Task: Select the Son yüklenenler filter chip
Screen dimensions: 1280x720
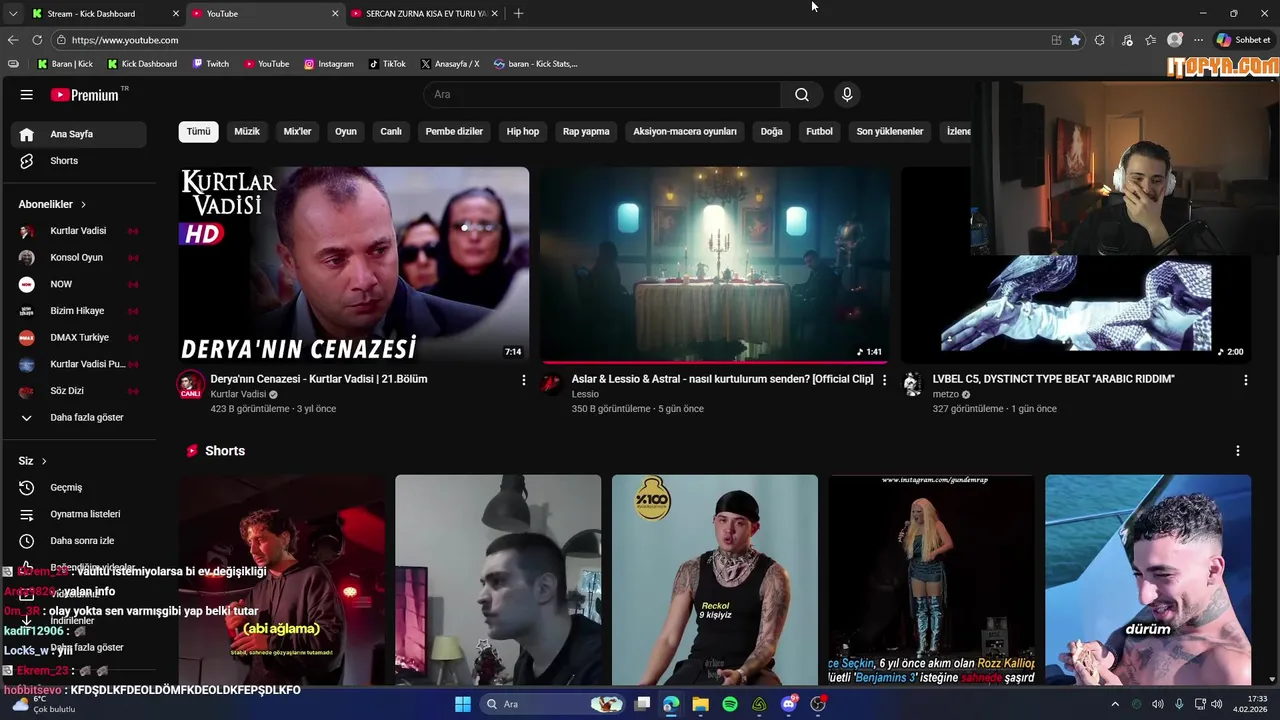Action: tap(890, 132)
